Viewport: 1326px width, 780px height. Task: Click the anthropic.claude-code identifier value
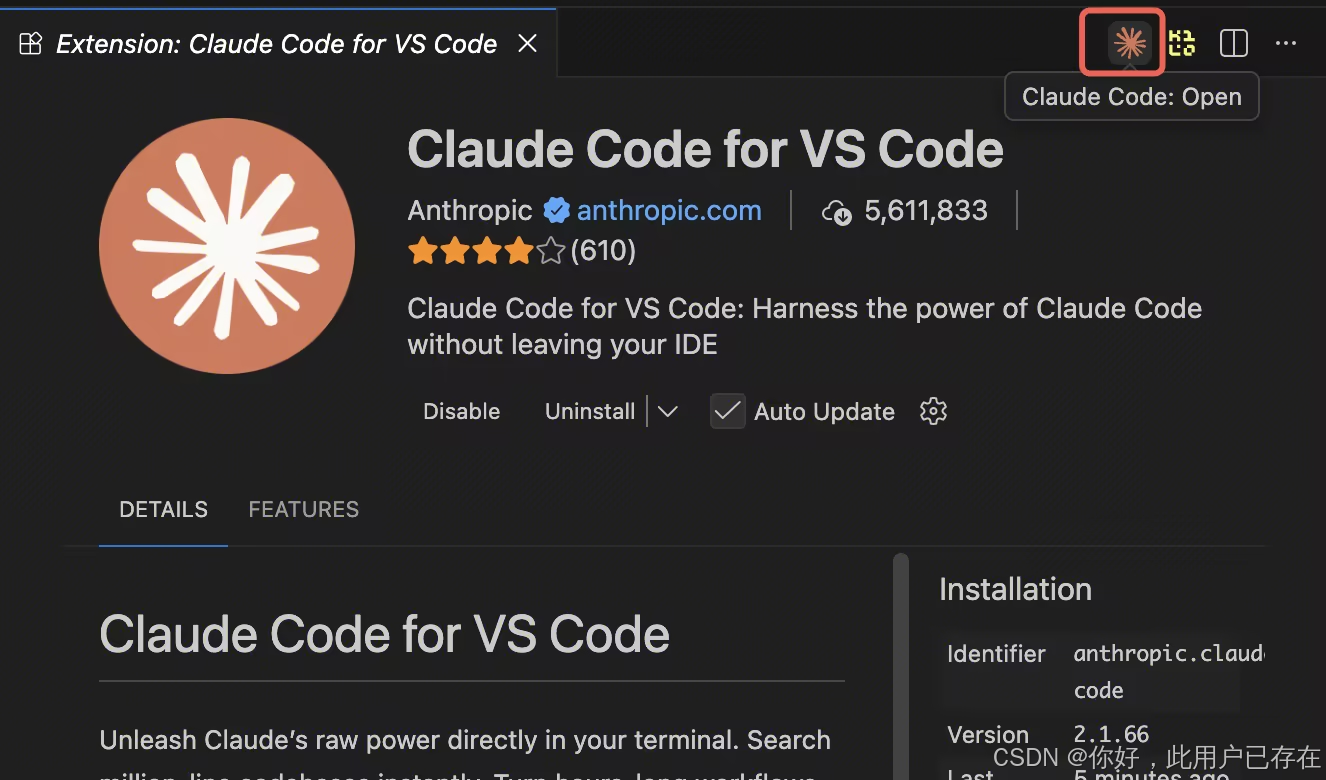[1168, 672]
